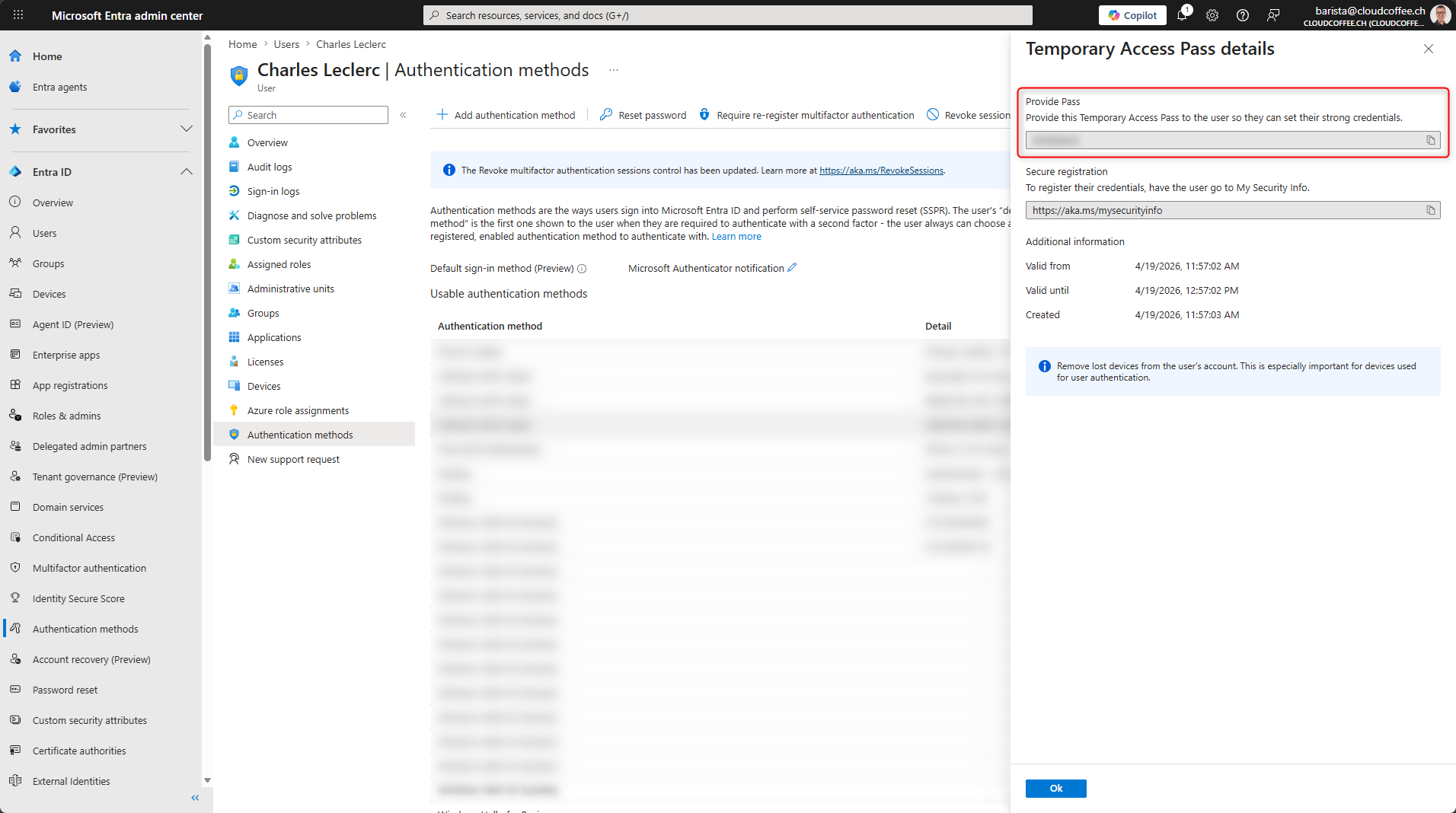Expand the Favorites section
The width and height of the screenshot is (1456, 813).
(186, 129)
